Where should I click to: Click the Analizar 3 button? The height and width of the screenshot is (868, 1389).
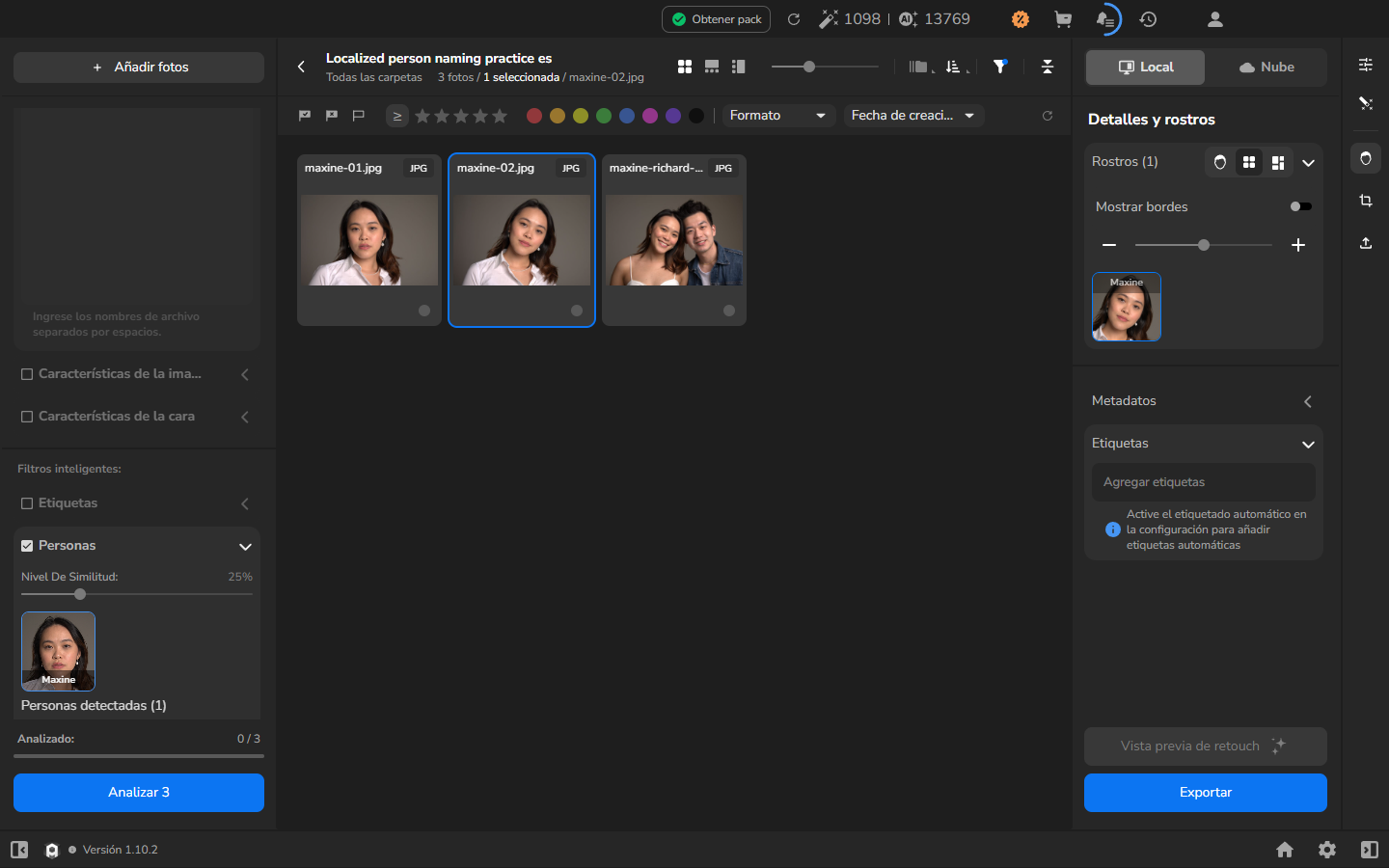tap(139, 793)
